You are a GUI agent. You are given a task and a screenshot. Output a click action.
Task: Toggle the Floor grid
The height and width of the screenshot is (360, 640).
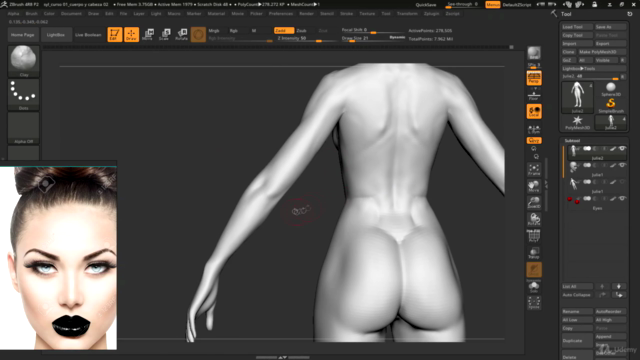(x=534, y=96)
